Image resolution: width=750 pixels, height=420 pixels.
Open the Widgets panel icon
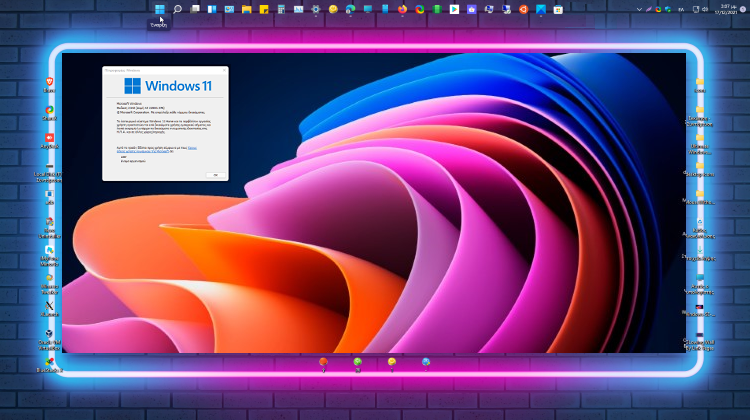click(212, 9)
